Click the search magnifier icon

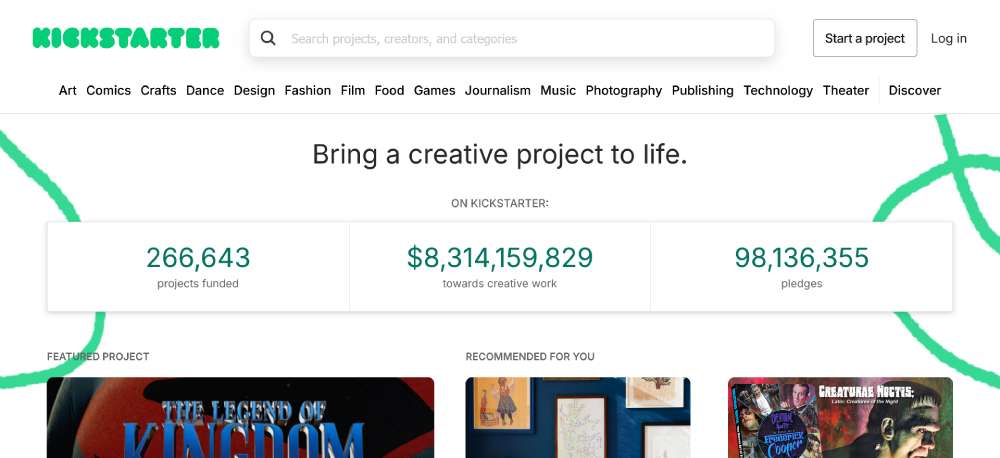(x=268, y=39)
